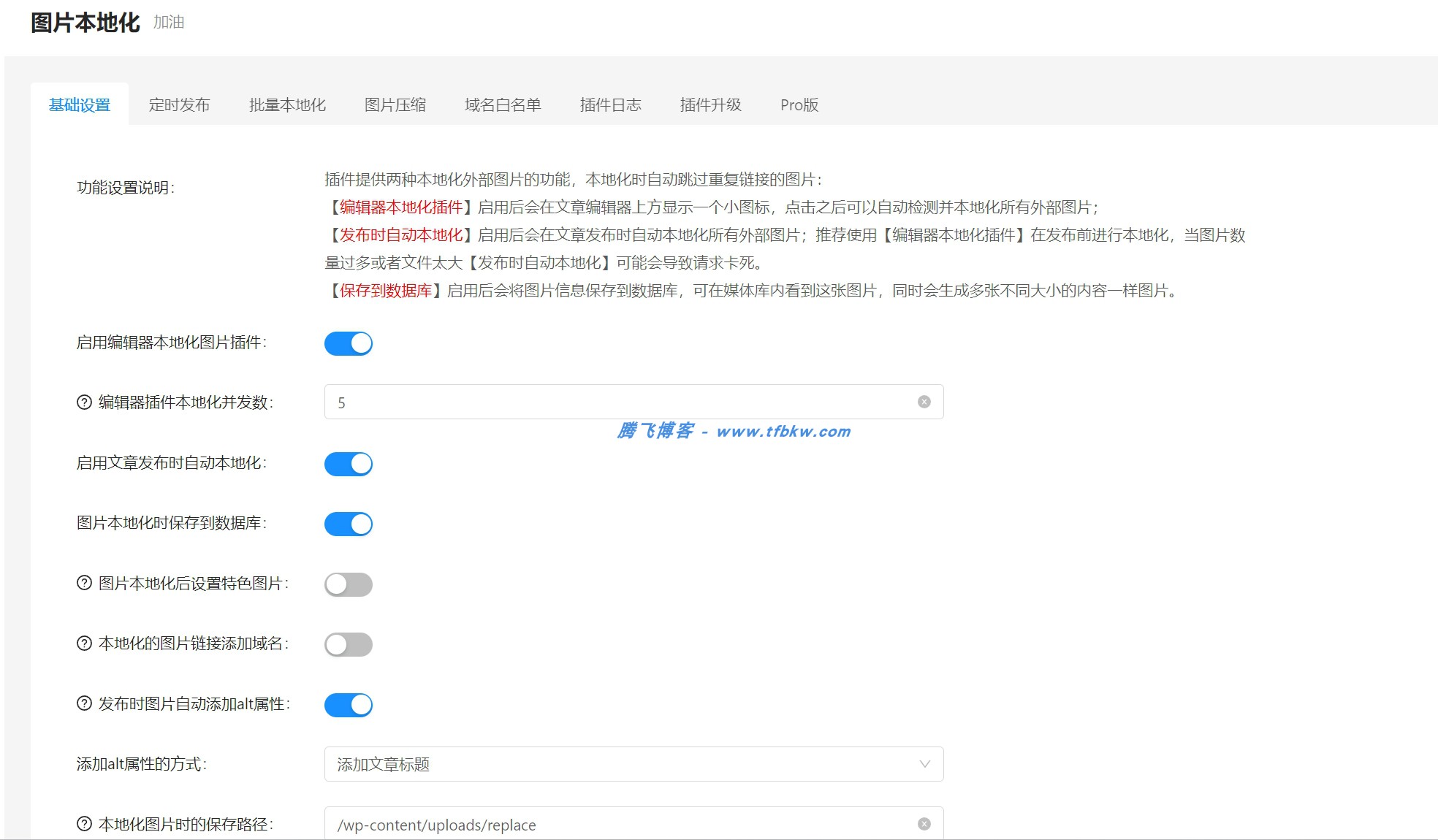Disable 启用编辑器本地化图片插件 toggle
This screenshot has width=1438, height=840.
pos(349,343)
